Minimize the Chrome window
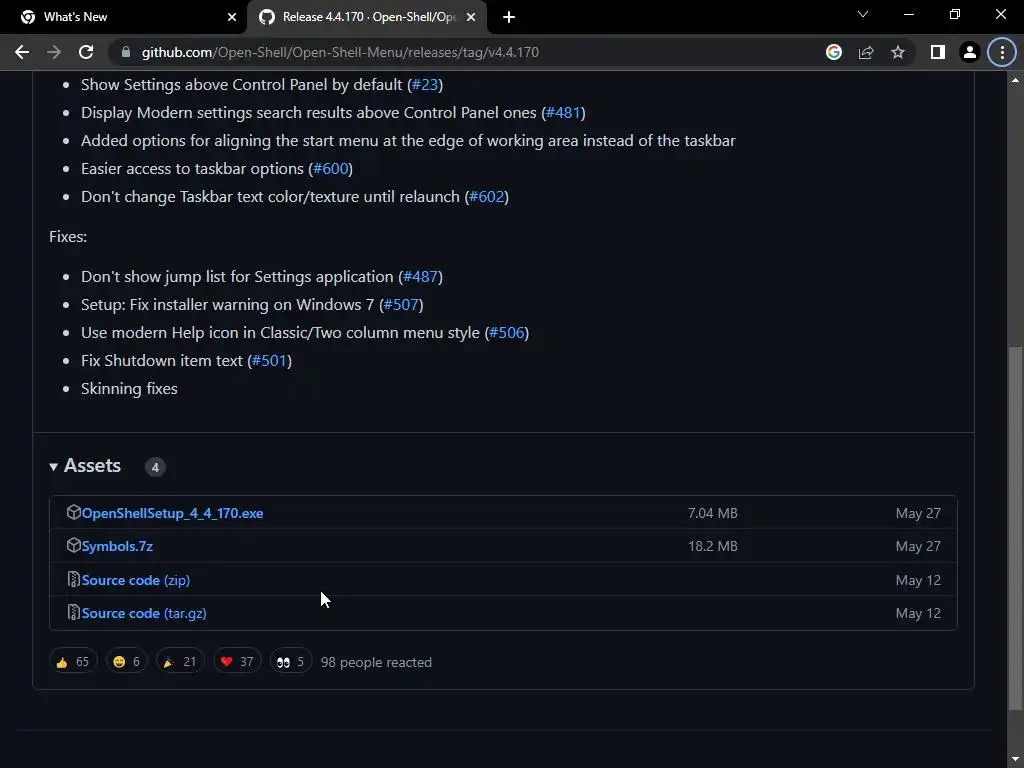Viewport: 1024px width, 768px height. click(908, 14)
